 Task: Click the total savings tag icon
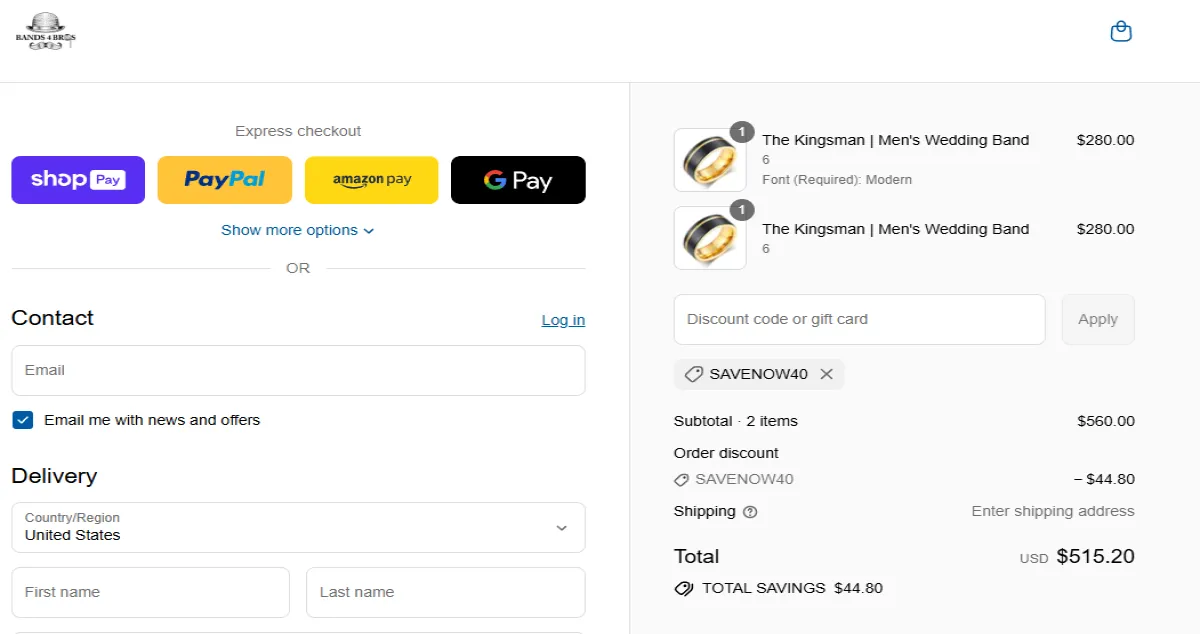[684, 588]
